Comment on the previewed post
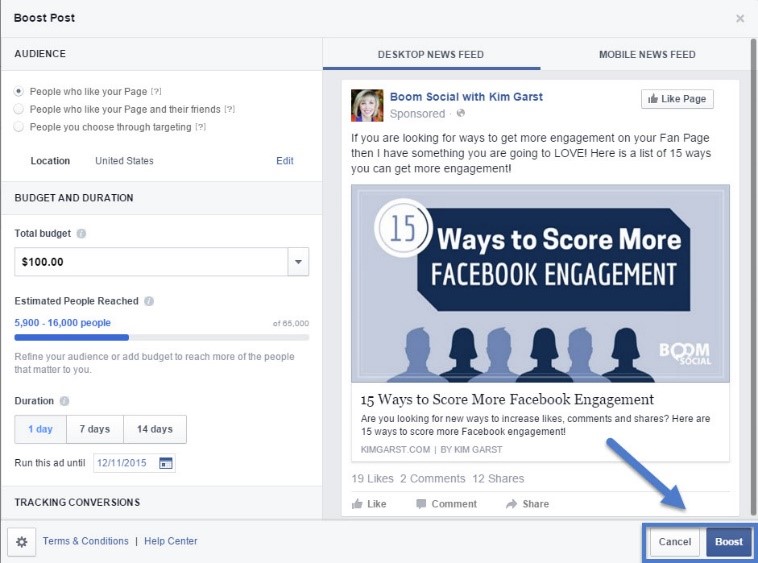This screenshot has height=563, width=758. (446, 504)
